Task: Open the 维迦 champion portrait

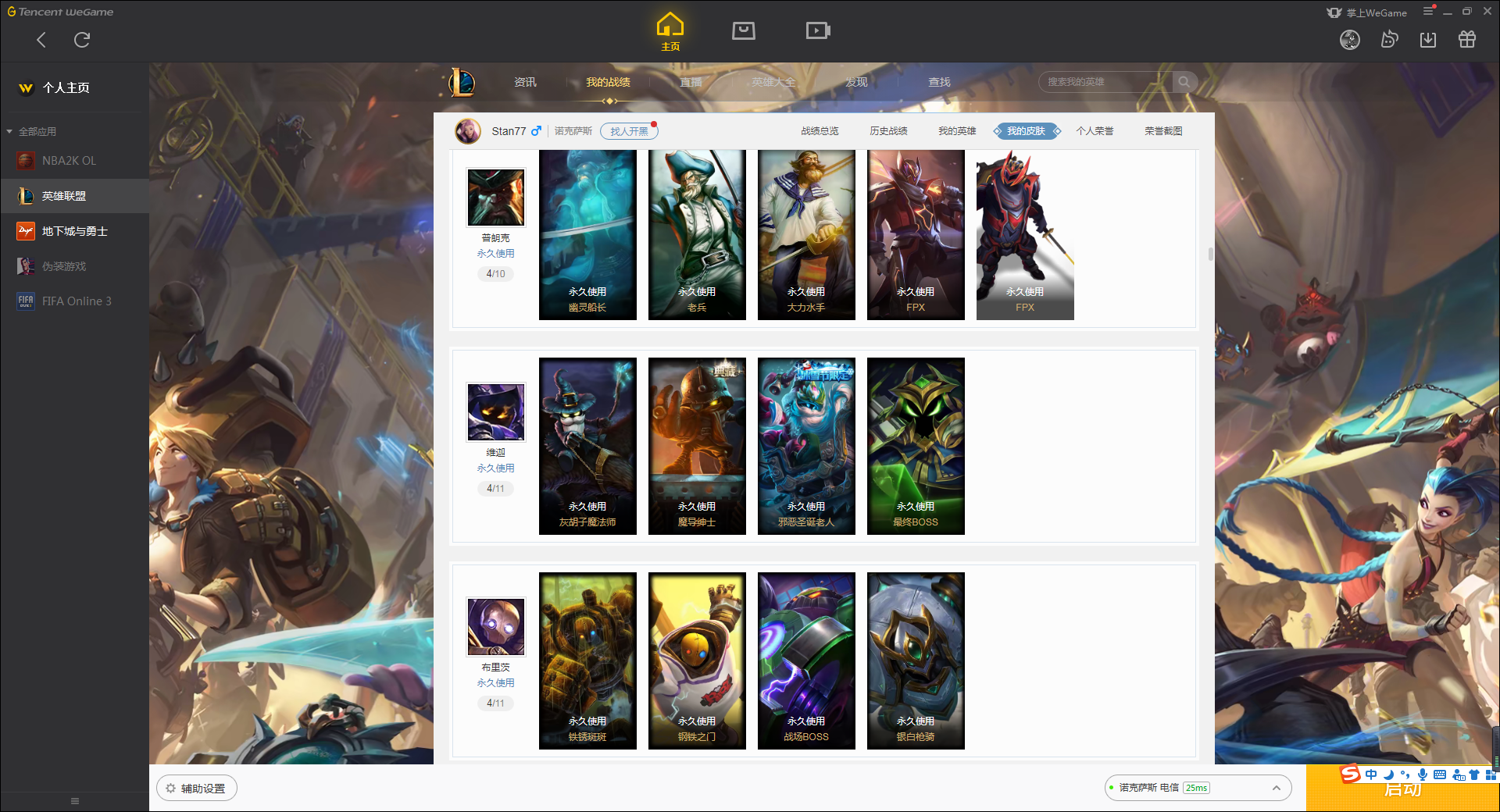Action: (x=496, y=411)
